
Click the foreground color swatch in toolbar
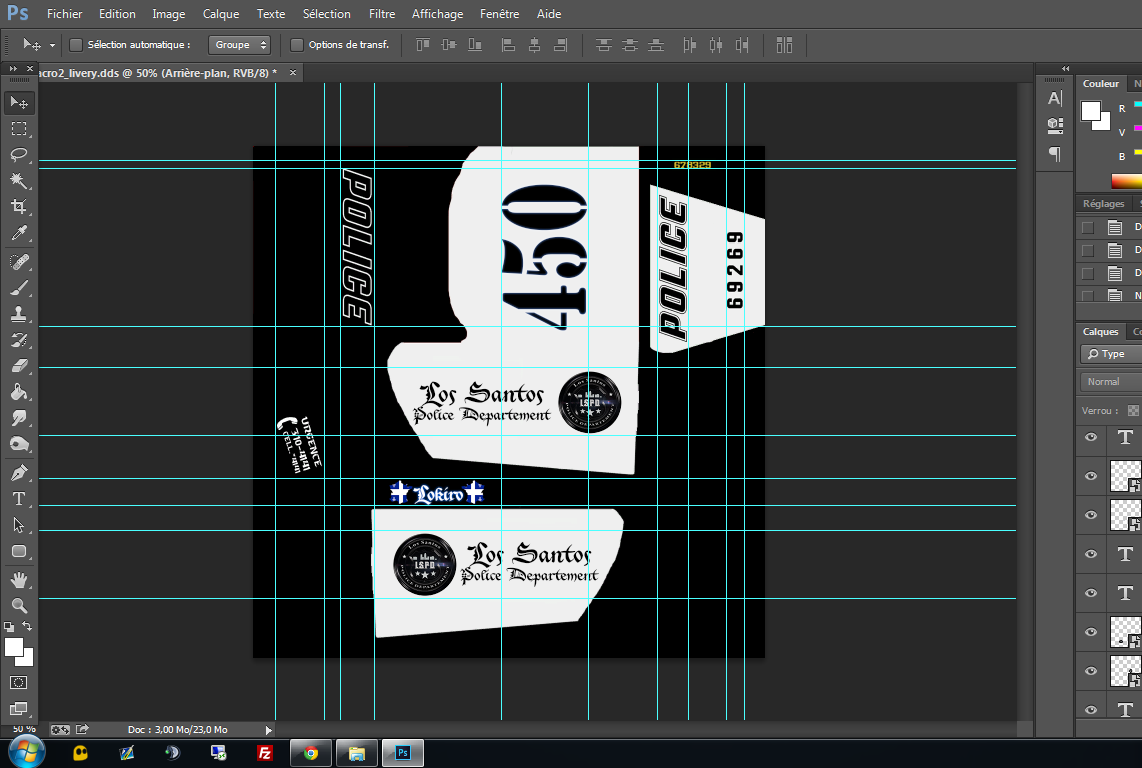click(x=14, y=647)
